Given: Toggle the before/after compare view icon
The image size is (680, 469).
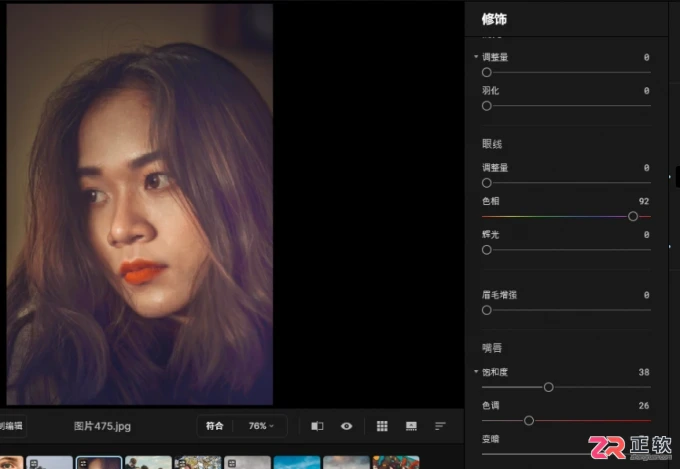Looking at the screenshot, I should coord(317,426).
